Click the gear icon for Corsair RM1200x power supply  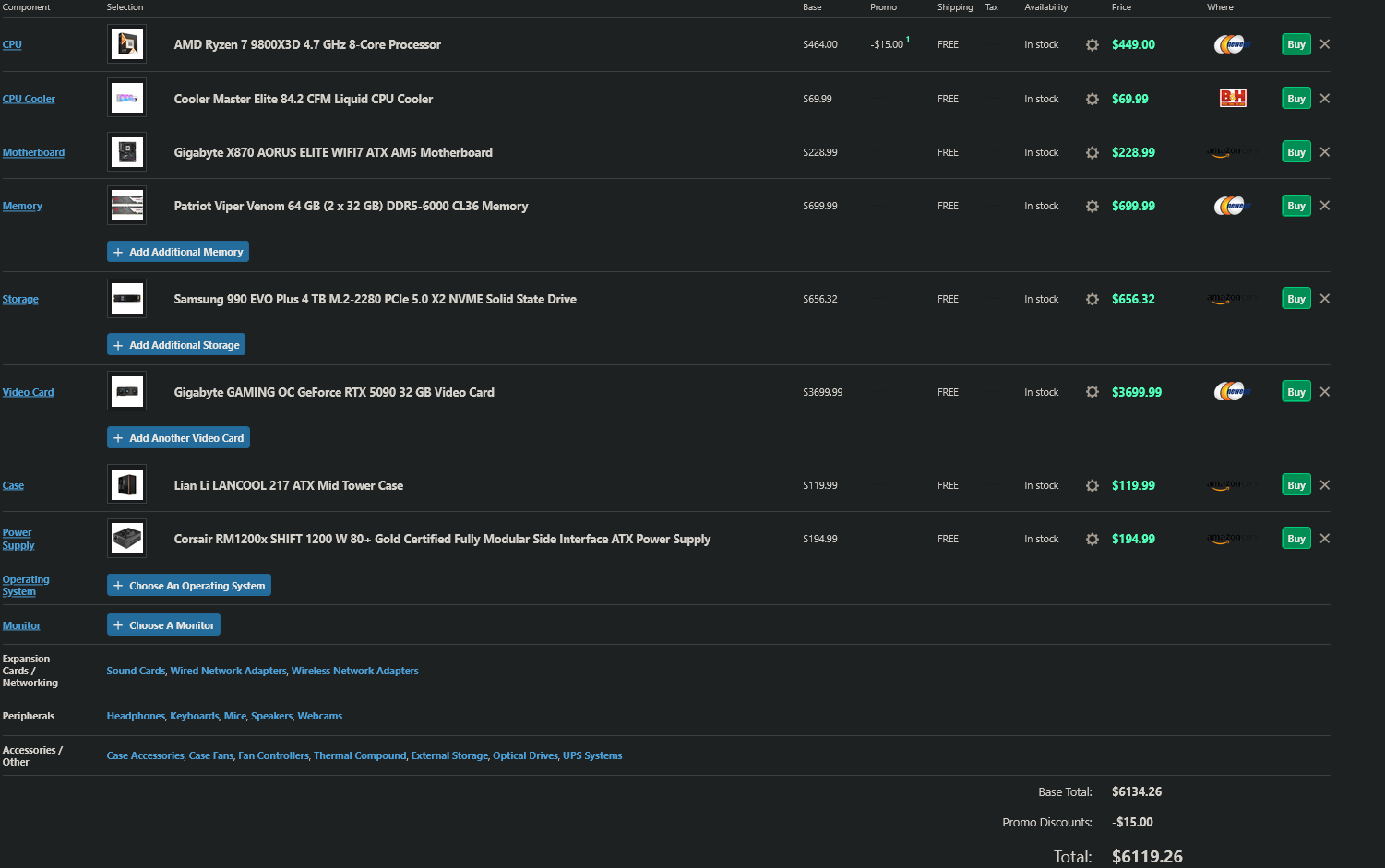(x=1092, y=539)
